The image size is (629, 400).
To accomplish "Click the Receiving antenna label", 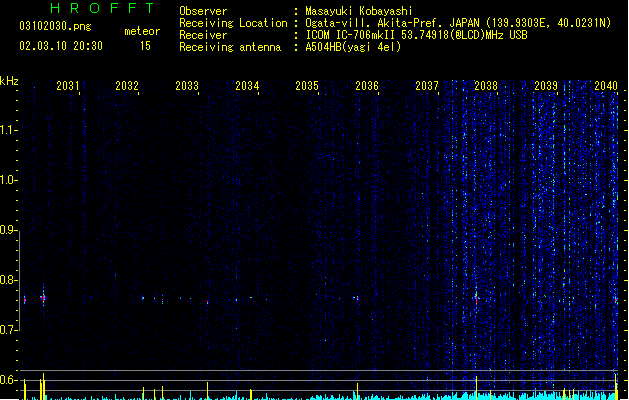I will pos(230,47).
